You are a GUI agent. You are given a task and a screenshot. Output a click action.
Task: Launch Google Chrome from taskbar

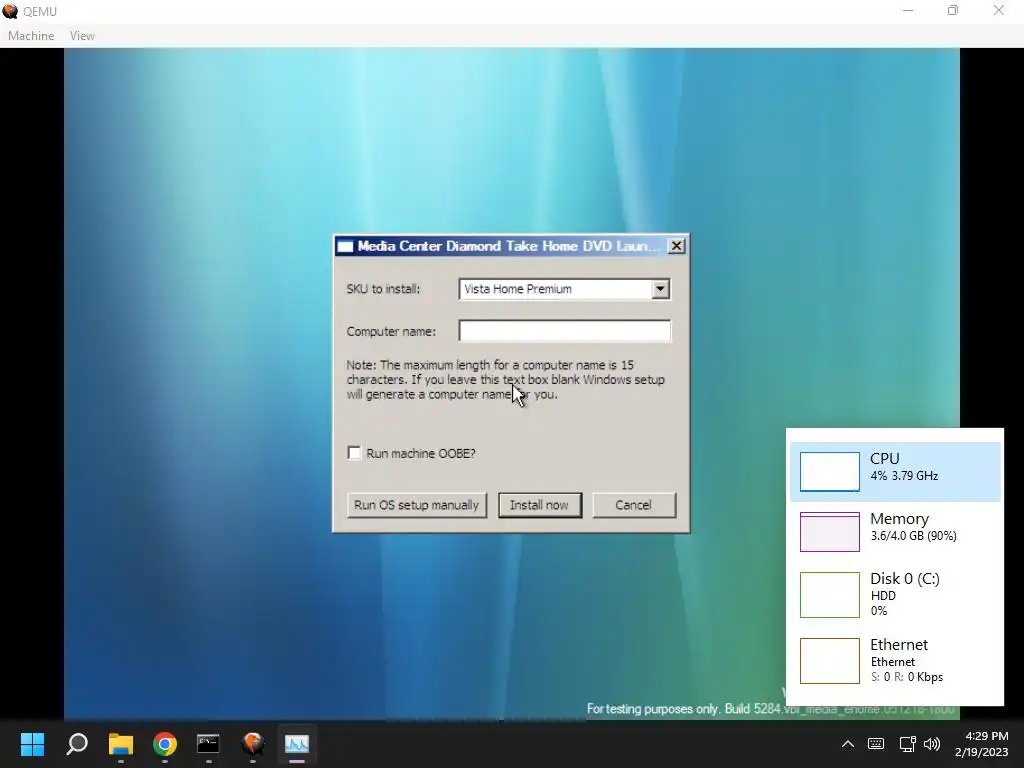[x=165, y=744]
